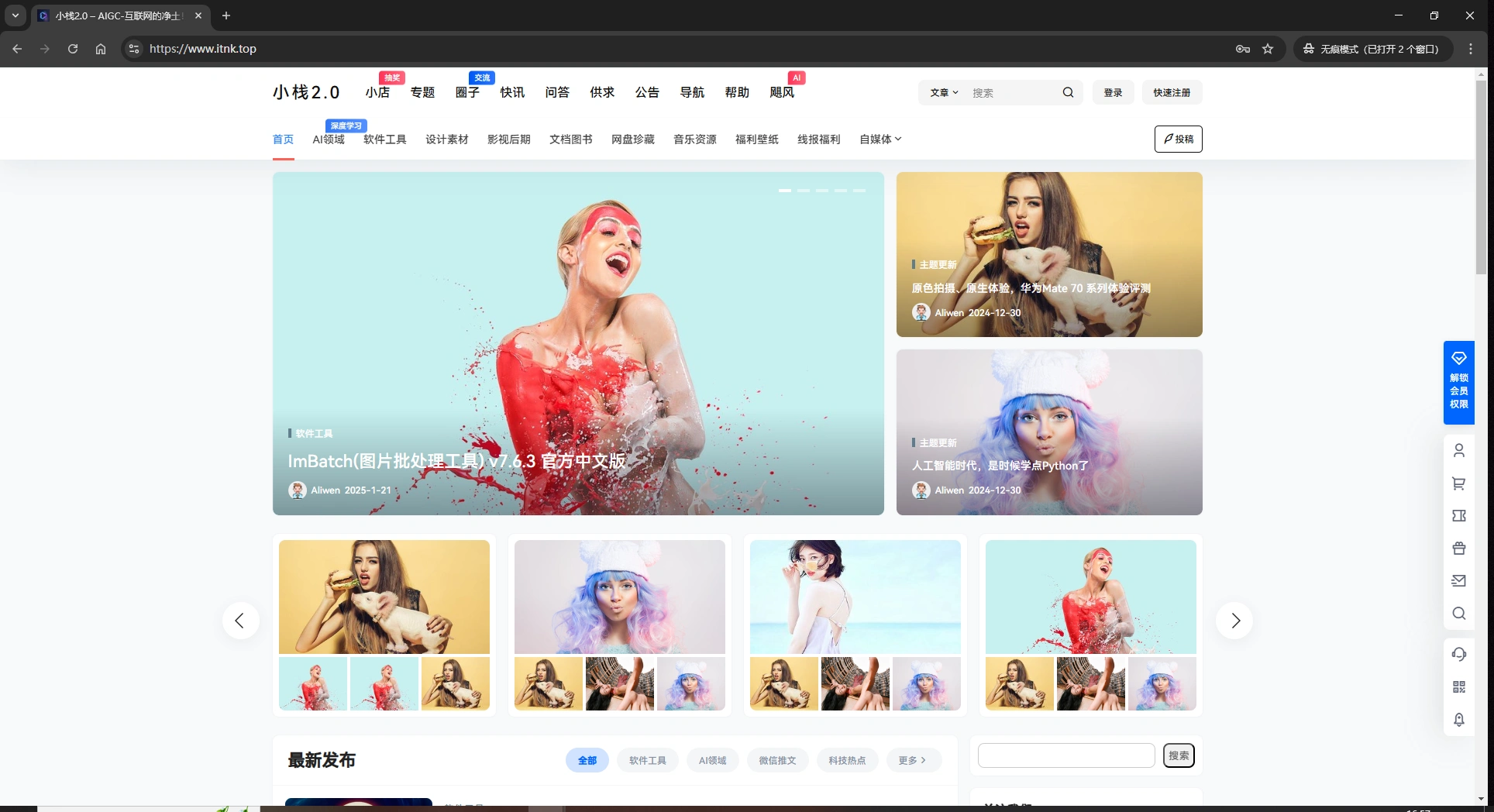Focus the sidebar search text box

(1066, 755)
